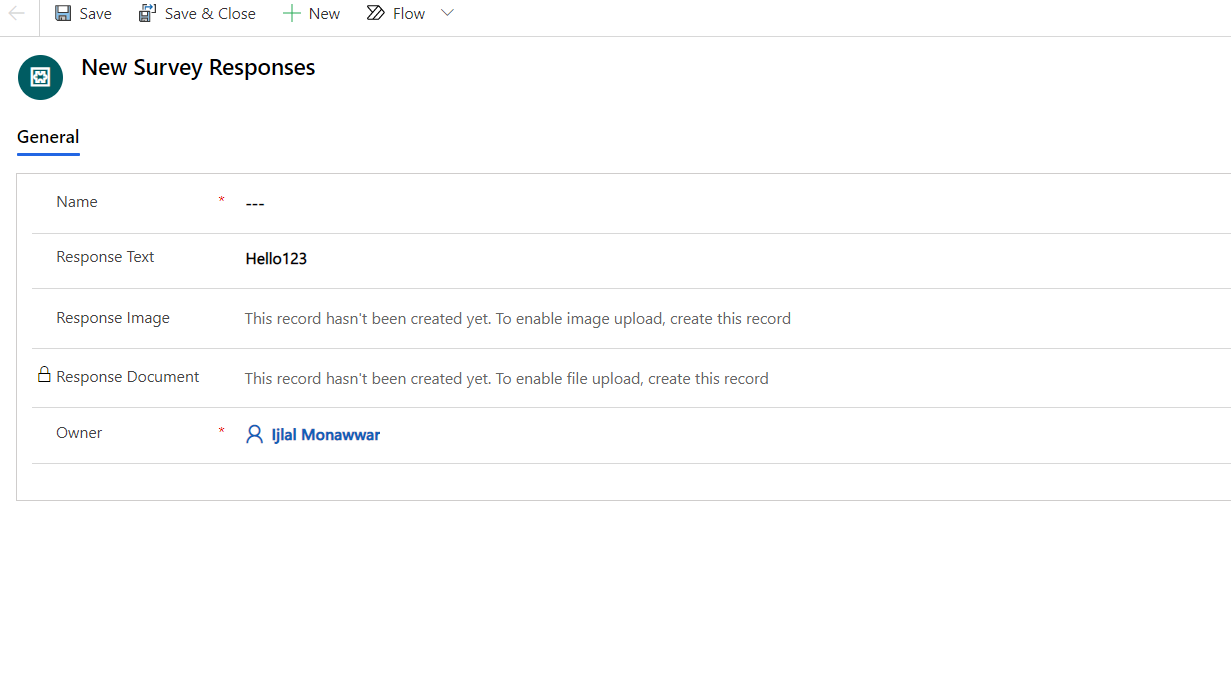Screen dimensions: 1231x674
Task: Switch to the General tab
Action: click(47, 137)
